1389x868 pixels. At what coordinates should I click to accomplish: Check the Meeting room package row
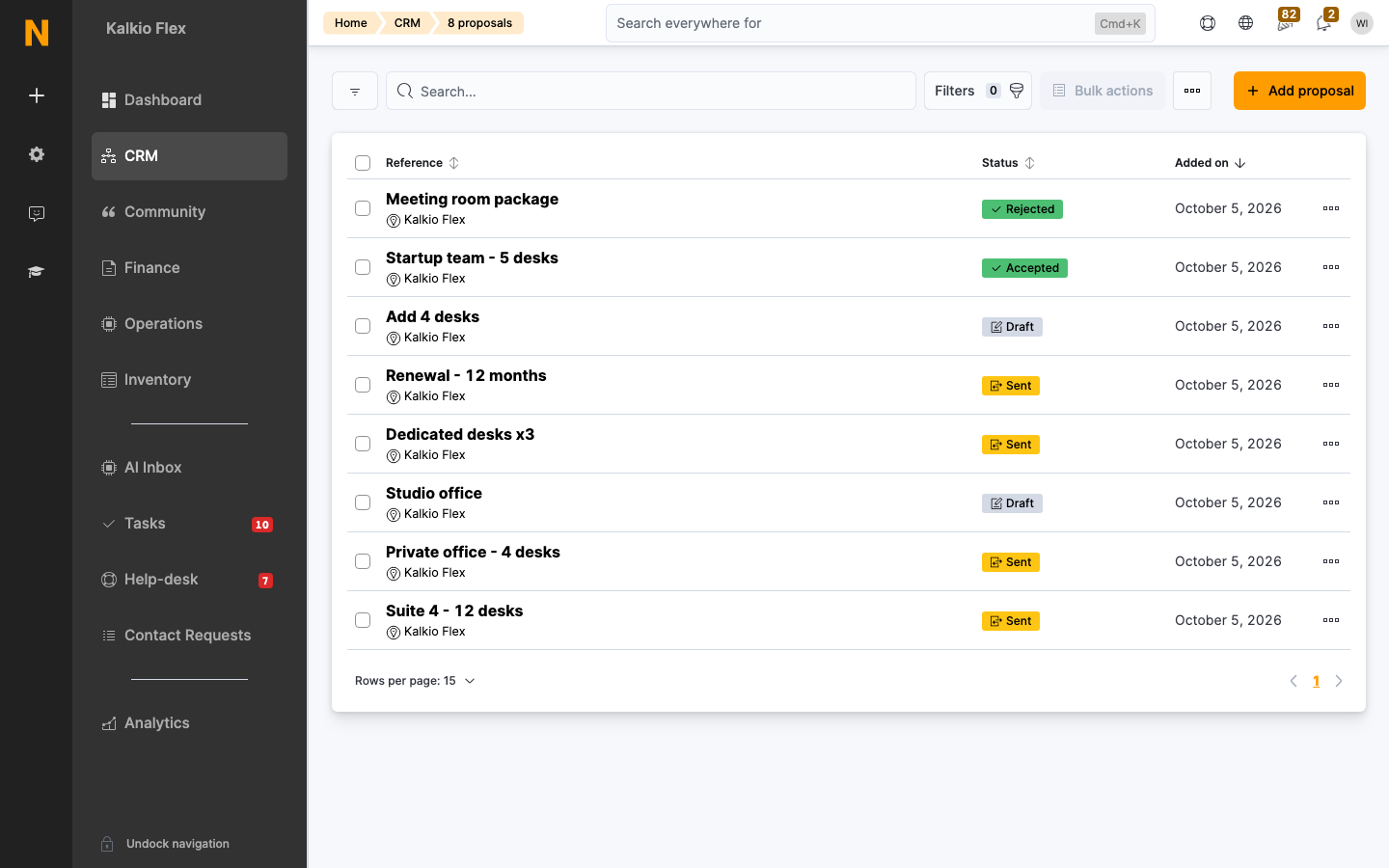coord(363,208)
